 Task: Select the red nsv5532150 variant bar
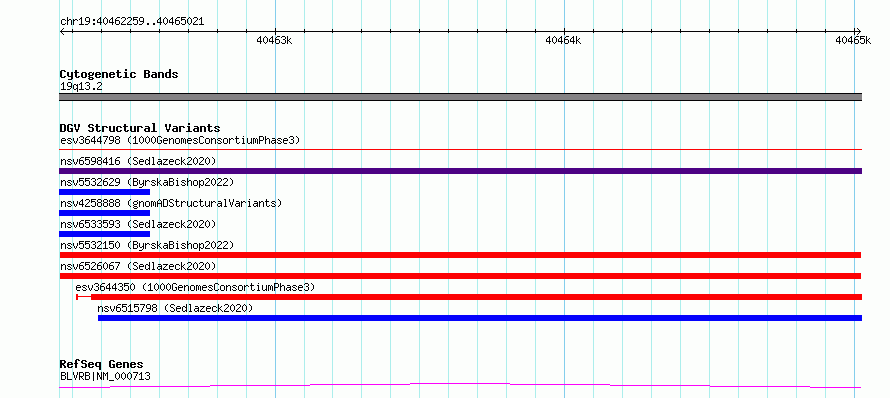coord(460,255)
